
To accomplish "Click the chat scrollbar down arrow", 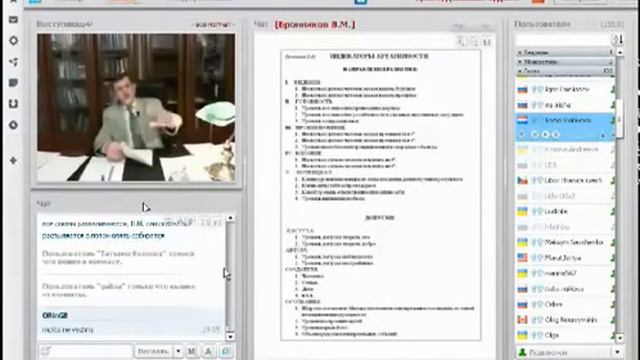I will click(x=230, y=337).
